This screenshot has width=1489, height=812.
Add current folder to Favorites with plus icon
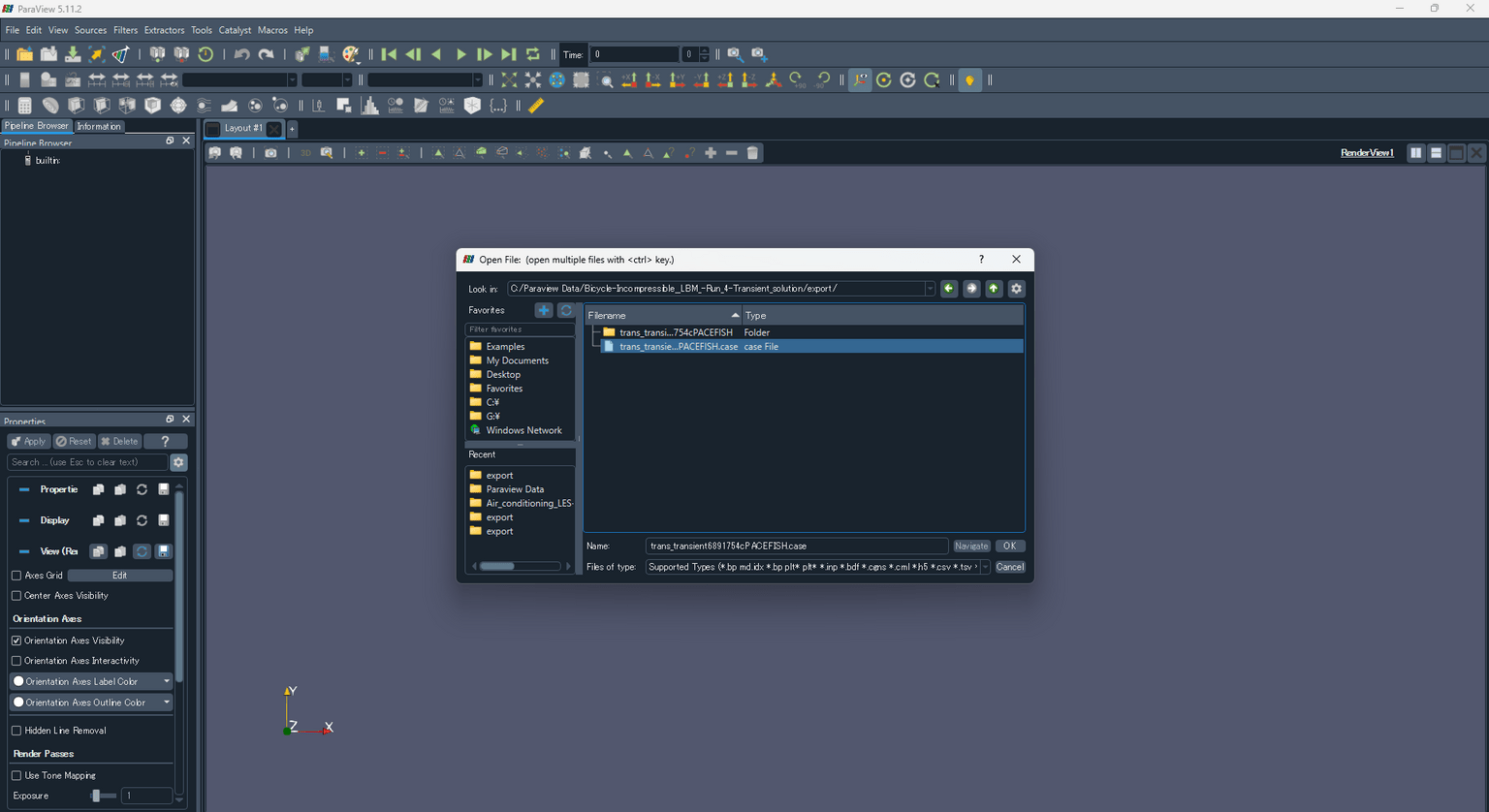click(x=544, y=310)
